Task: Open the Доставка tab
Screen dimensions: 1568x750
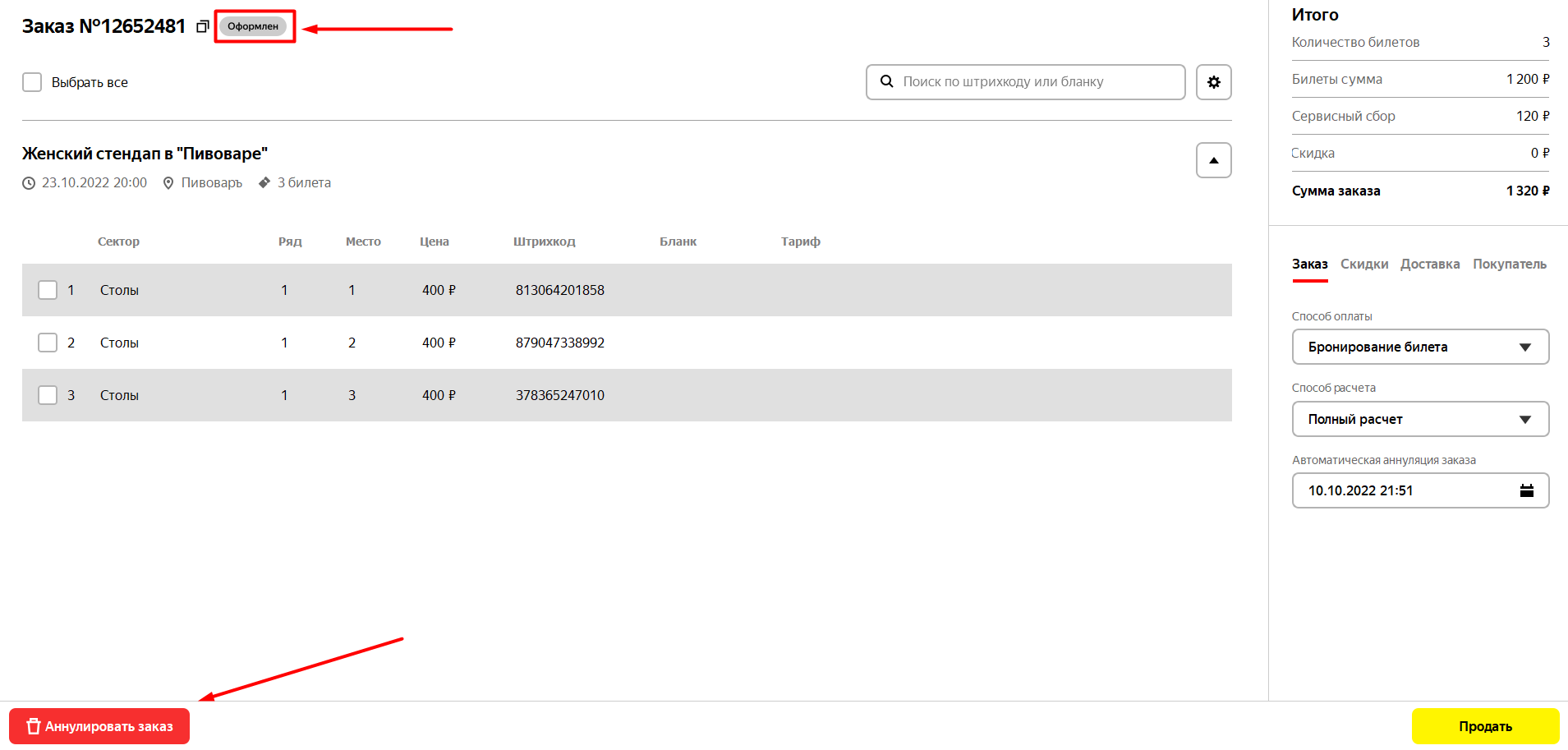Action: click(x=1430, y=265)
